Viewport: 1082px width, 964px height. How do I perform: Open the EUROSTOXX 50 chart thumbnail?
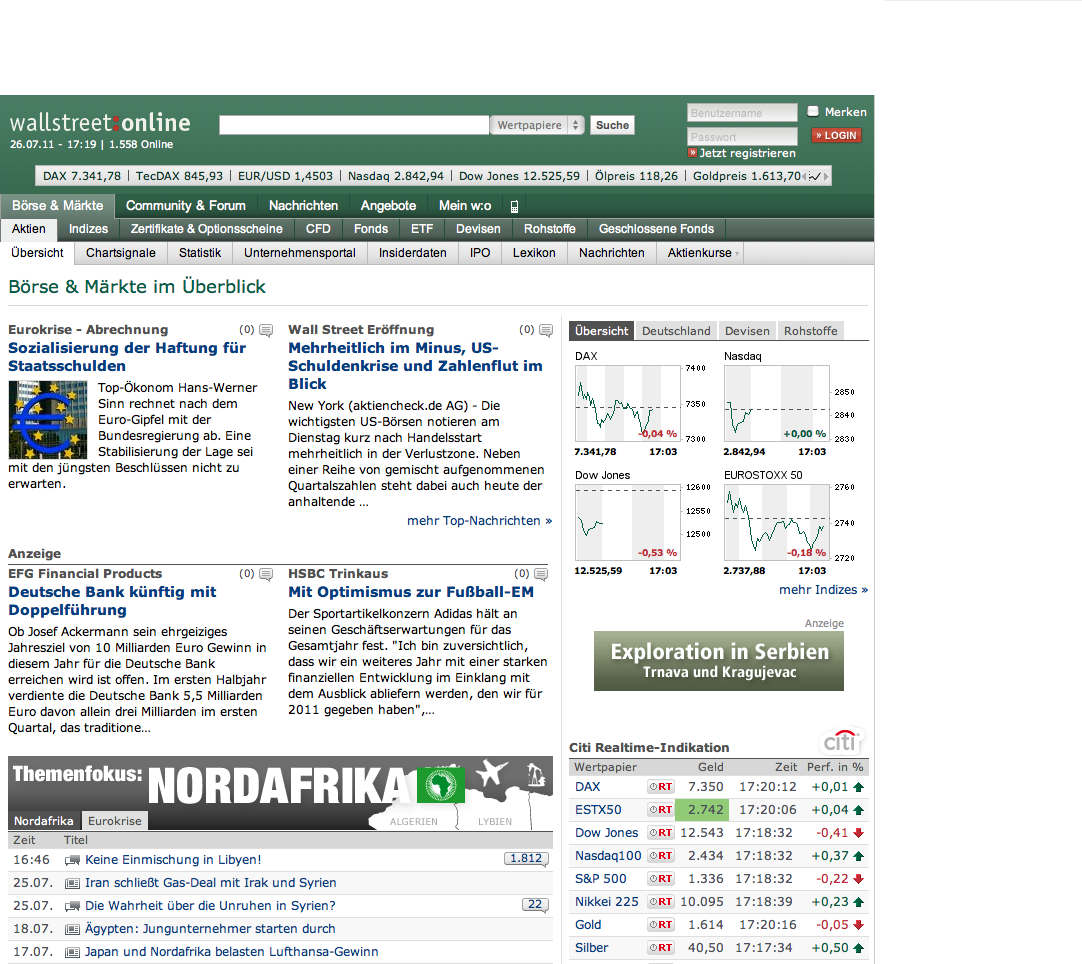[x=777, y=522]
